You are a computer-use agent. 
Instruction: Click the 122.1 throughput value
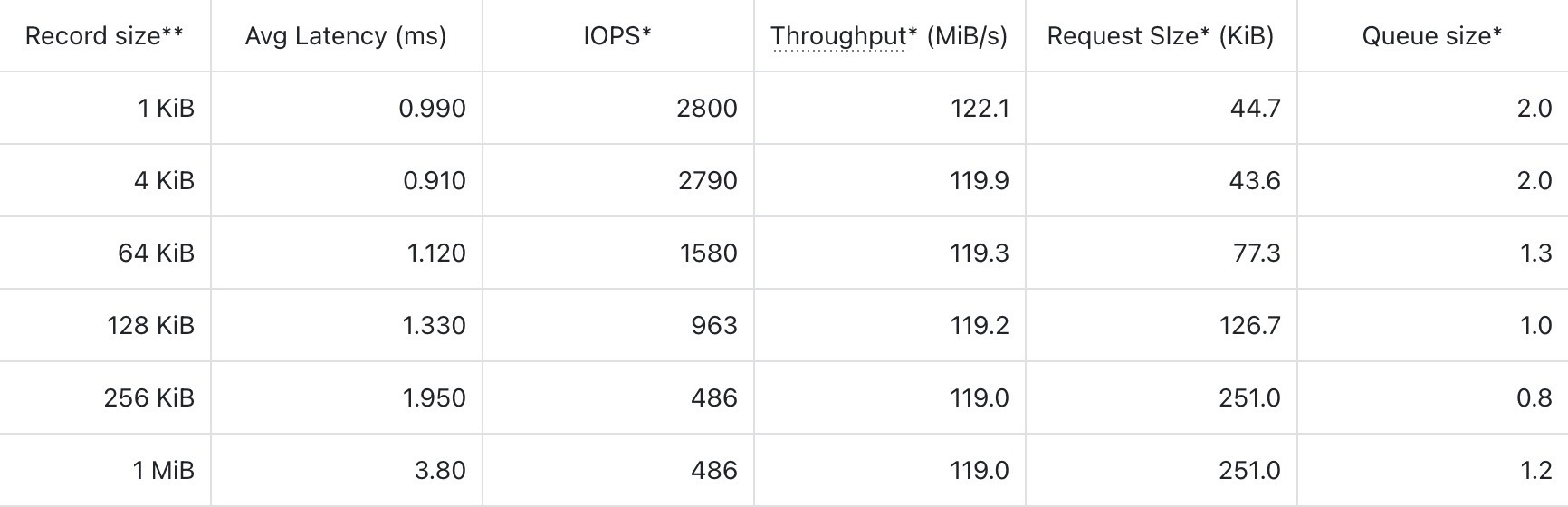click(980, 109)
